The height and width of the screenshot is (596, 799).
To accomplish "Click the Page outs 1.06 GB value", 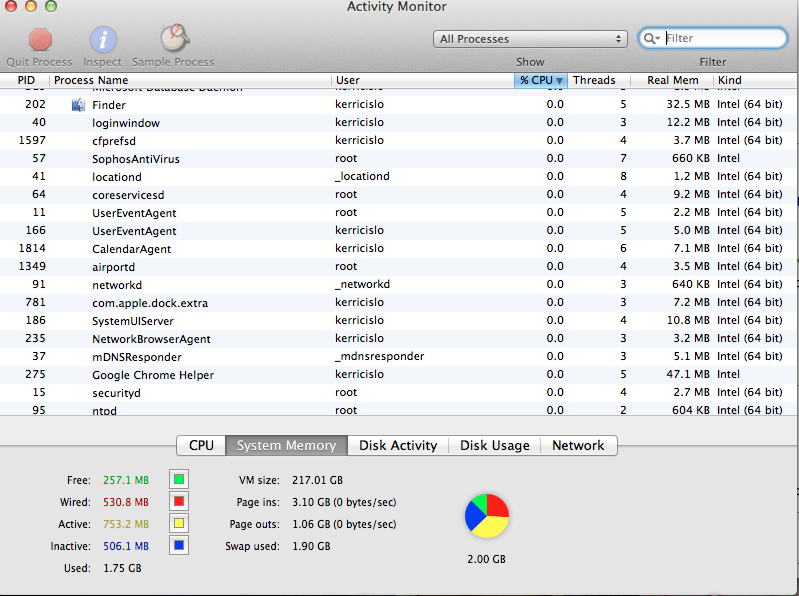I will click(344, 524).
